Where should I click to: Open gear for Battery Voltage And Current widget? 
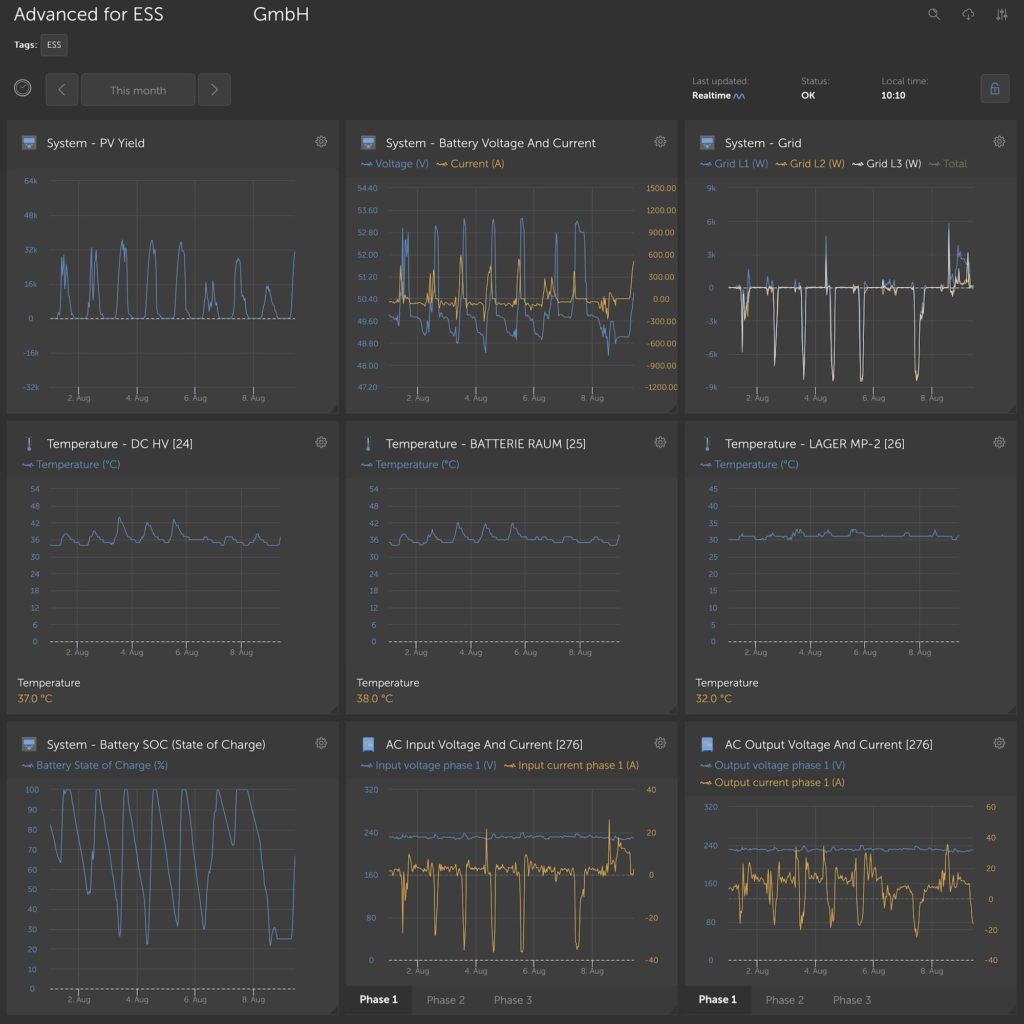tap(660, 142)
